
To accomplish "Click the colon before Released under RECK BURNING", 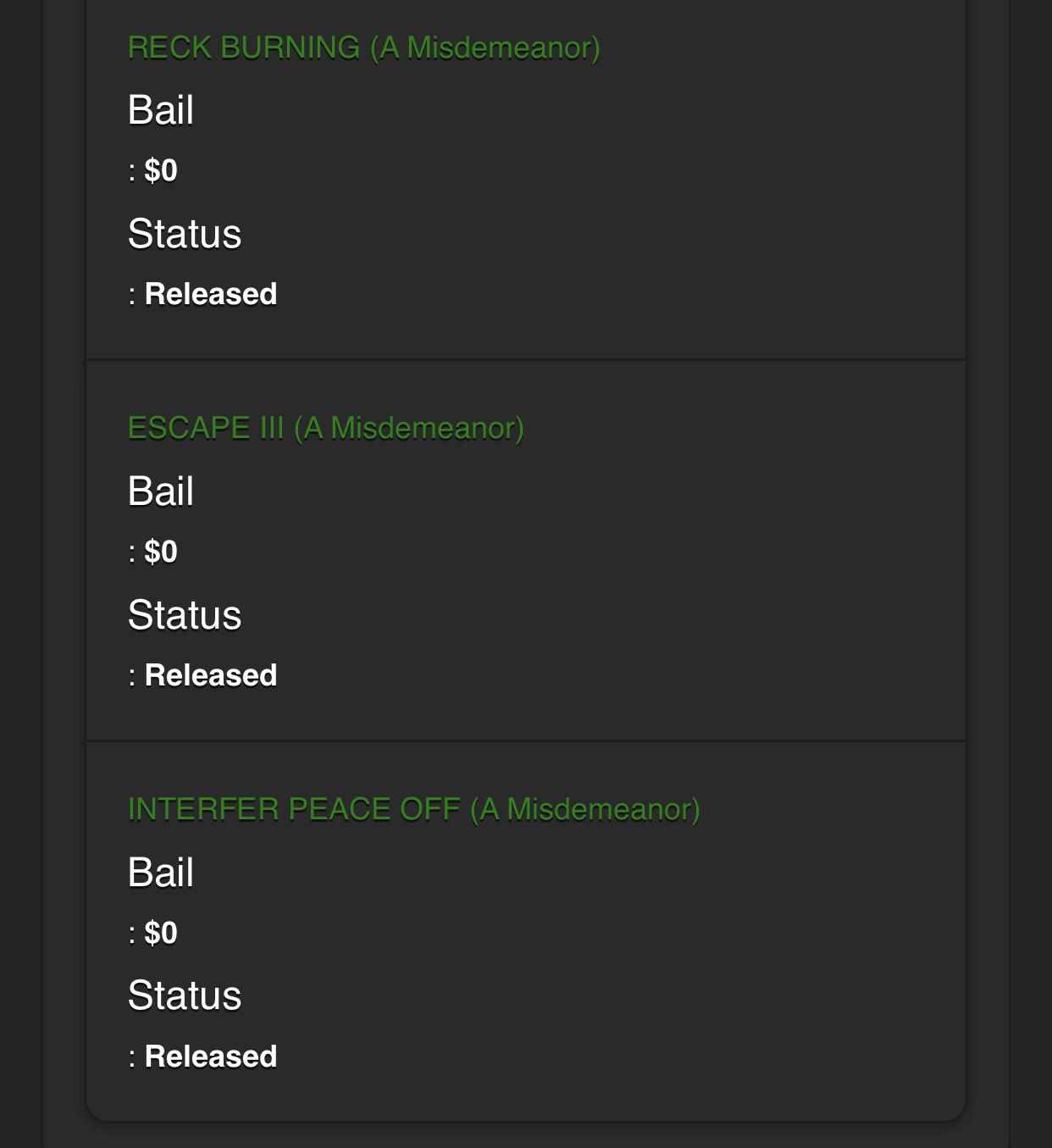I will pos(132,296).
